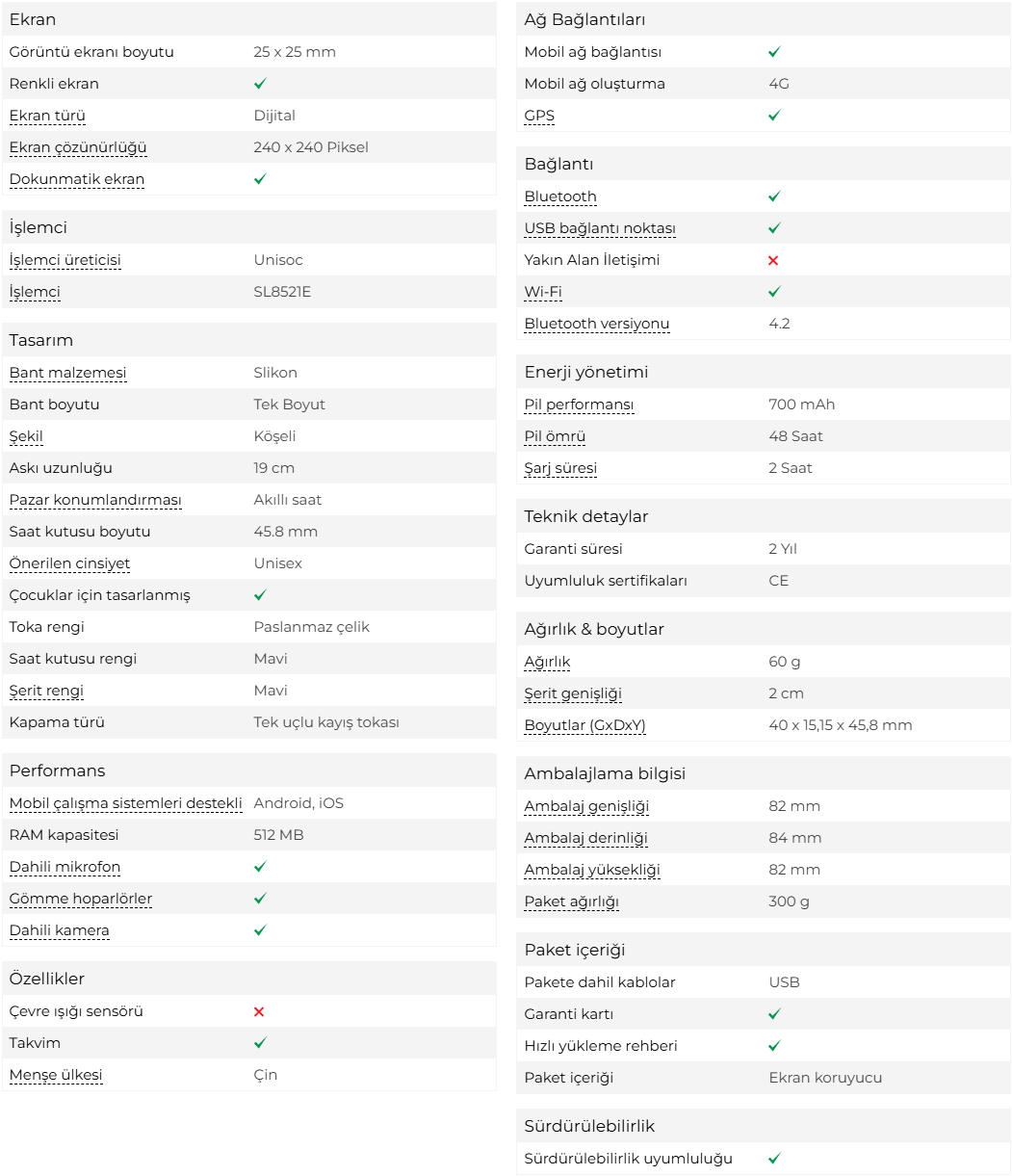Click the checkmark next to Dahili kamera
Viewport: 1012px width, 1176px height.
tap(260, 930)
